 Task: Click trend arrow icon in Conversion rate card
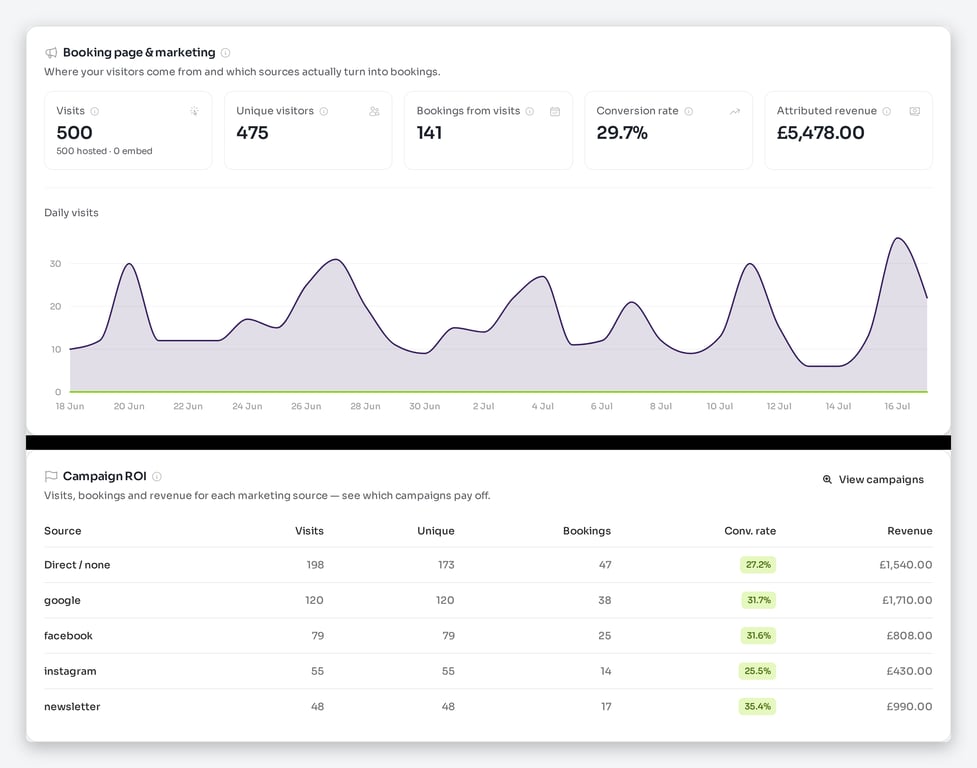point(735,111)
